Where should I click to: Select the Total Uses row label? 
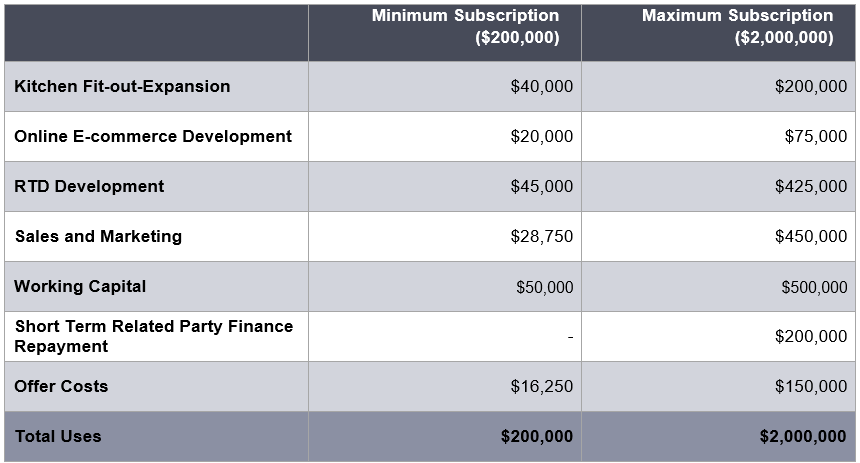click(x=58, y=437)
